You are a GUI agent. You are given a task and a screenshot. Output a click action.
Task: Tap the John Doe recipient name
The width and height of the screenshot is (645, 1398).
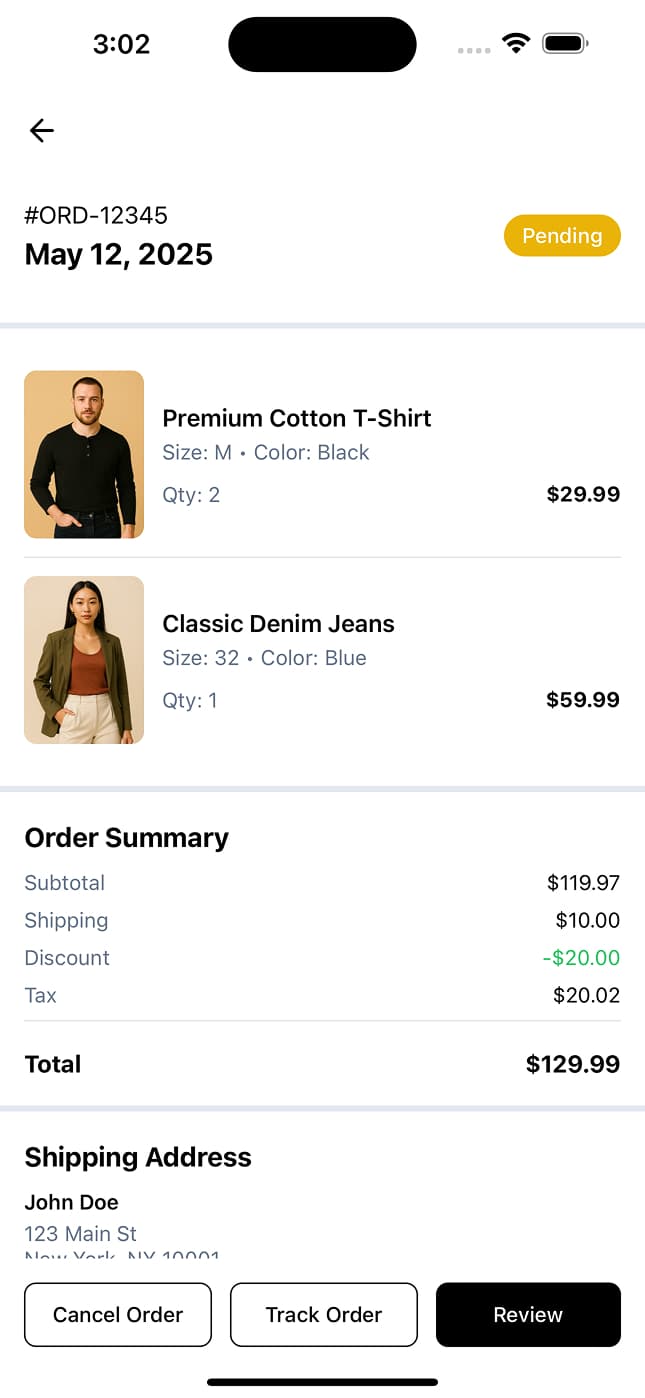[x=72, y=1202]
